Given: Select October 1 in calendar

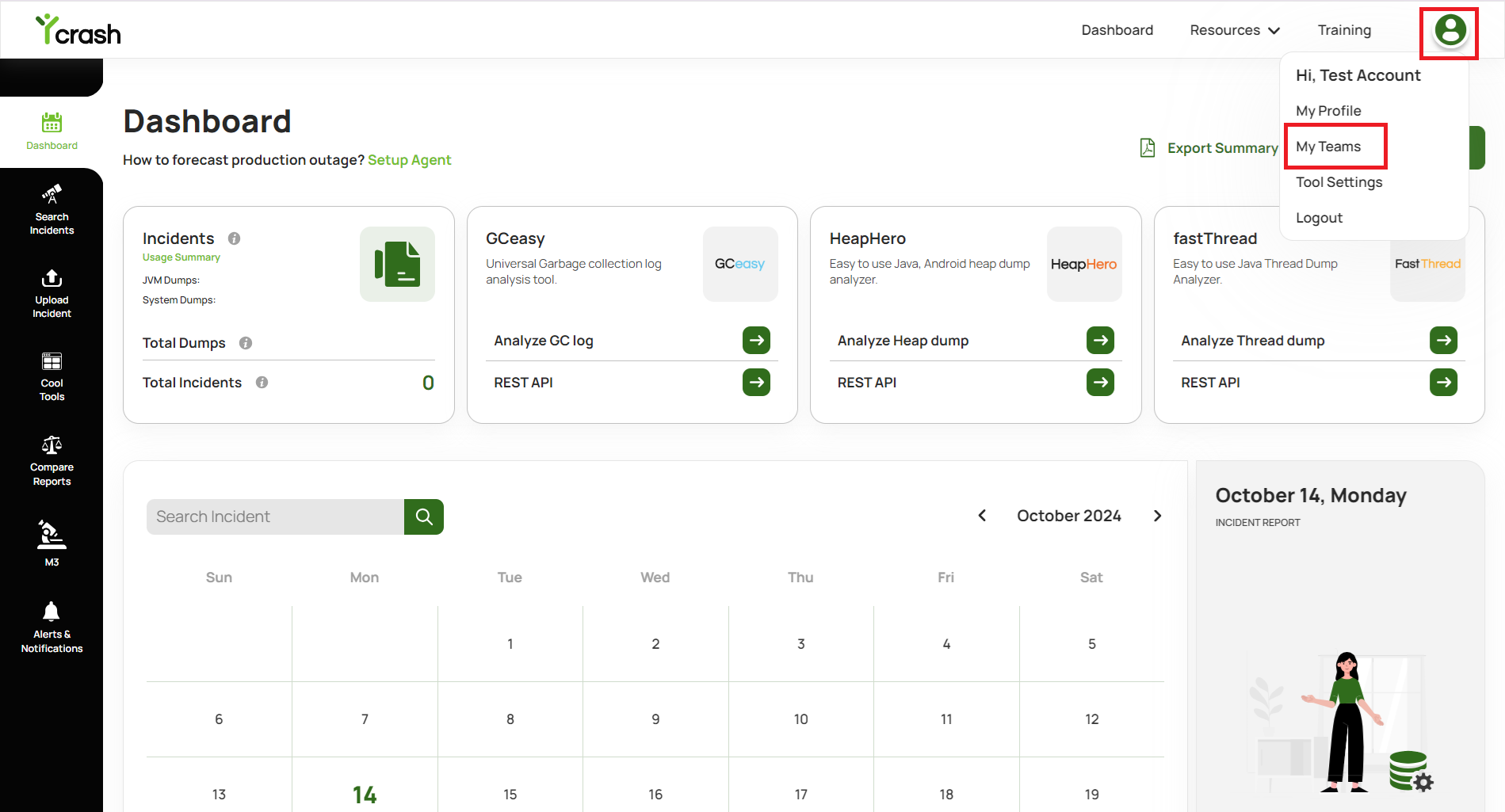Looking at the screenshot, I should click(510, 644).
